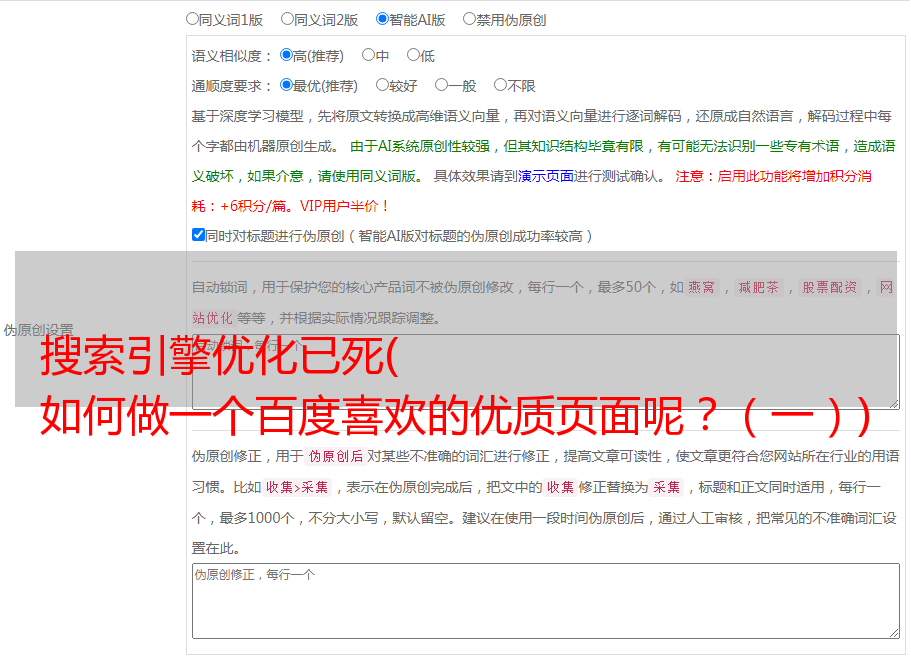
Task: Set 语义相似度 to 中
Action: [368, 55]
